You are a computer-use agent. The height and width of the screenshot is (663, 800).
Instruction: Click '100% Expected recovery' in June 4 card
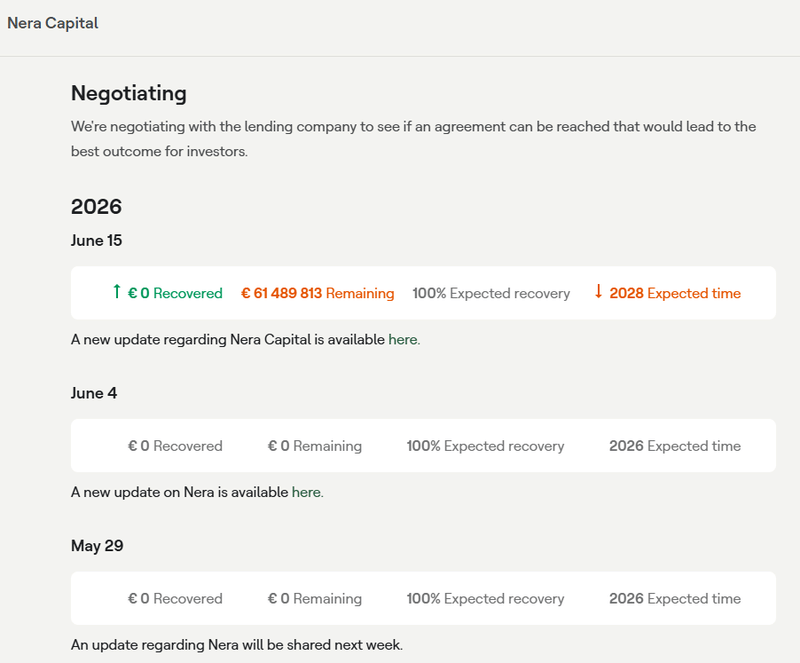pos(485,446)
